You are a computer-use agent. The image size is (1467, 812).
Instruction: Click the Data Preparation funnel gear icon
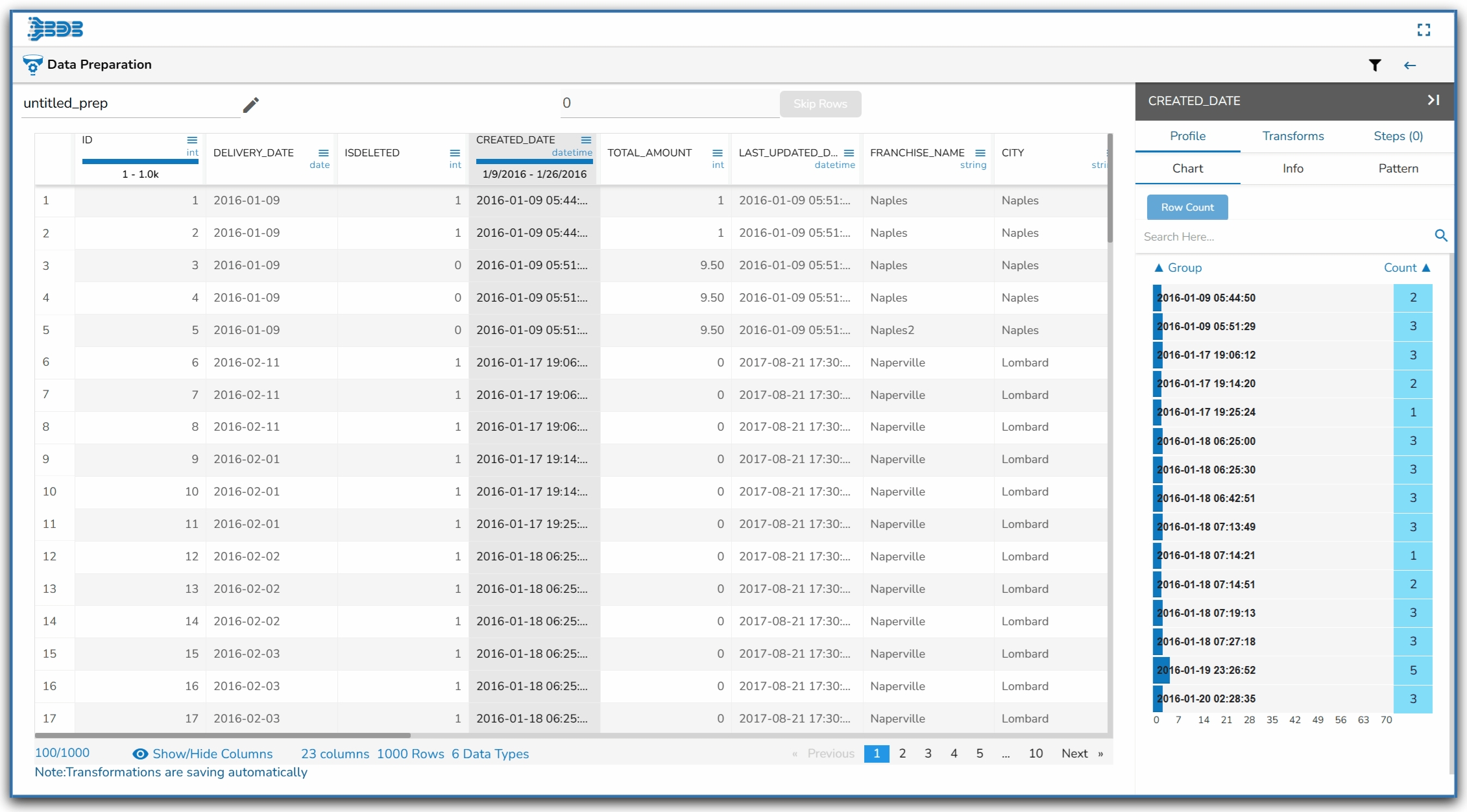coord(32,65)
